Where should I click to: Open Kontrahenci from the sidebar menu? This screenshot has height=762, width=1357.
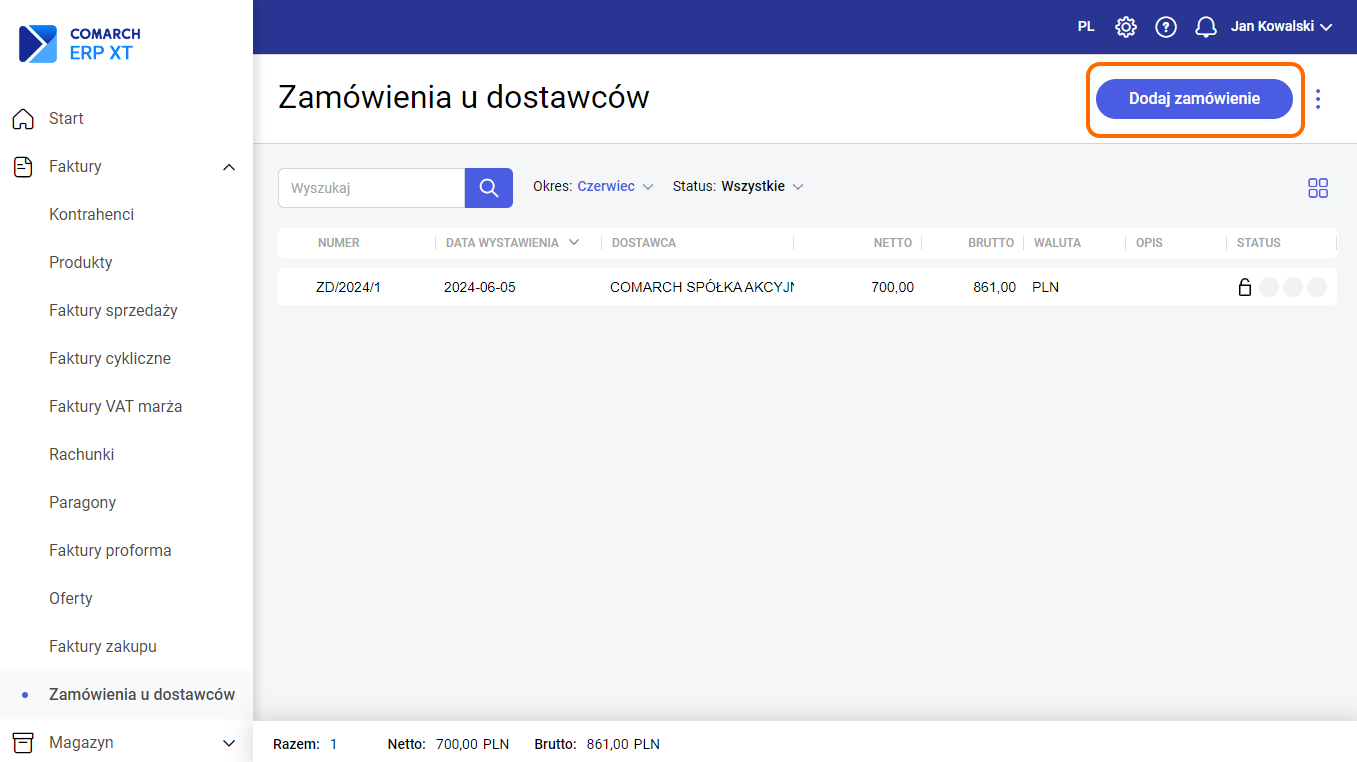click(x=91, y=215)
